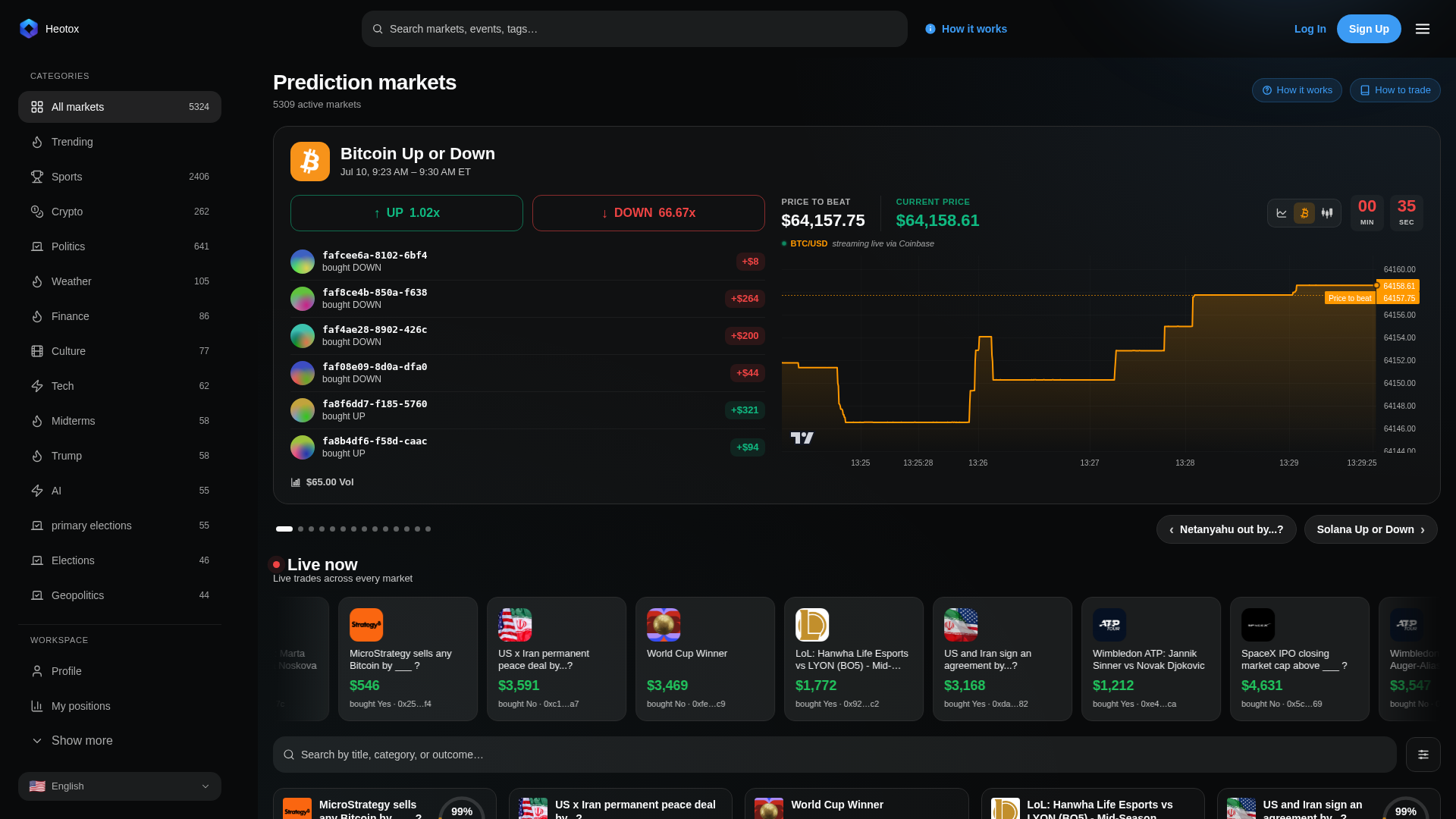Open Geopolitics category
This screenshot has height=819, width=1456.
click(120, 595)
